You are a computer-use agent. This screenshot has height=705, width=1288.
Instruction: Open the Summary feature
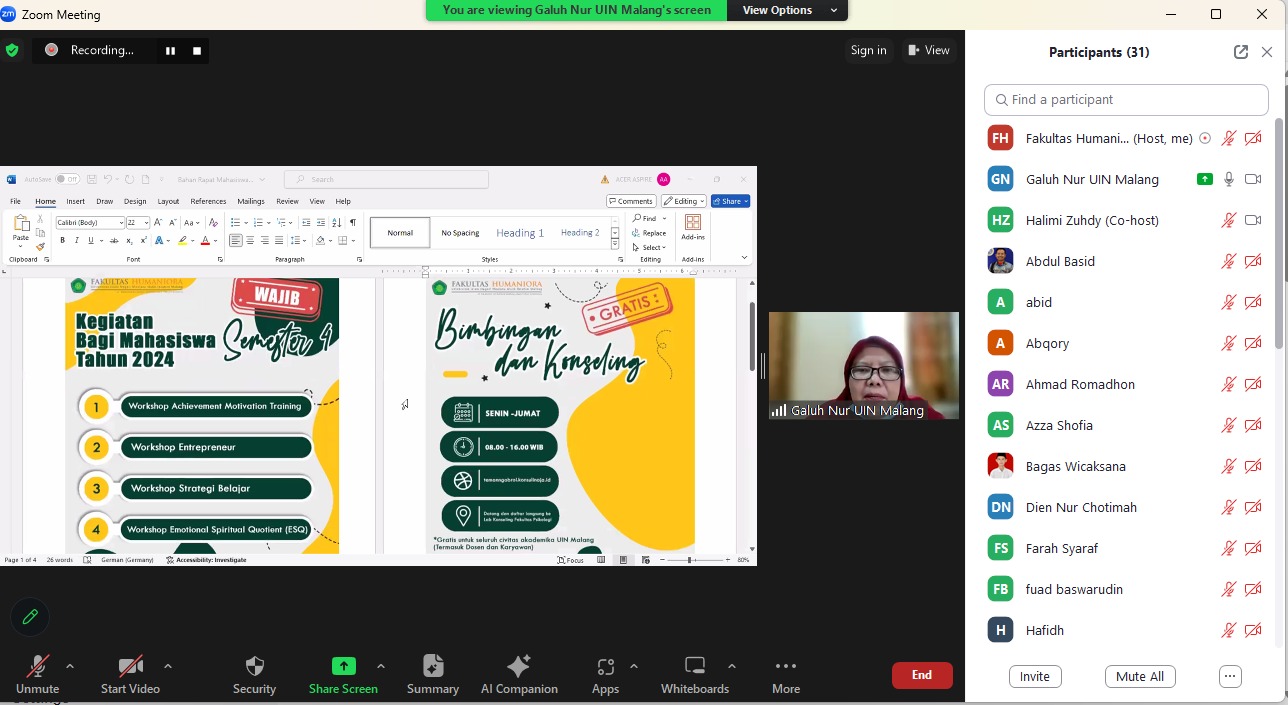pyautogui.click(x=432, y=666)
